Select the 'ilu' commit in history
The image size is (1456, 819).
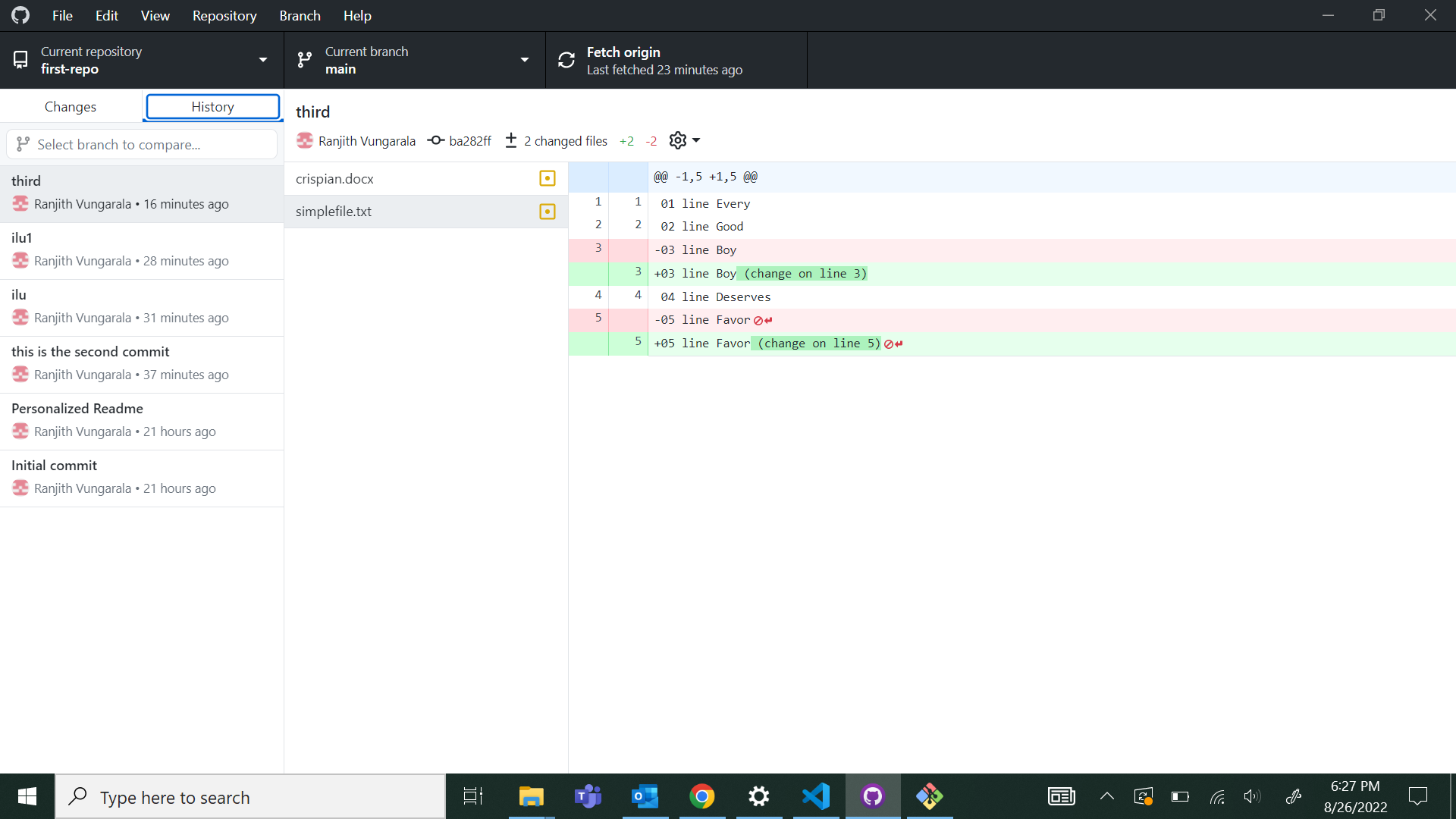click(142, 307)
